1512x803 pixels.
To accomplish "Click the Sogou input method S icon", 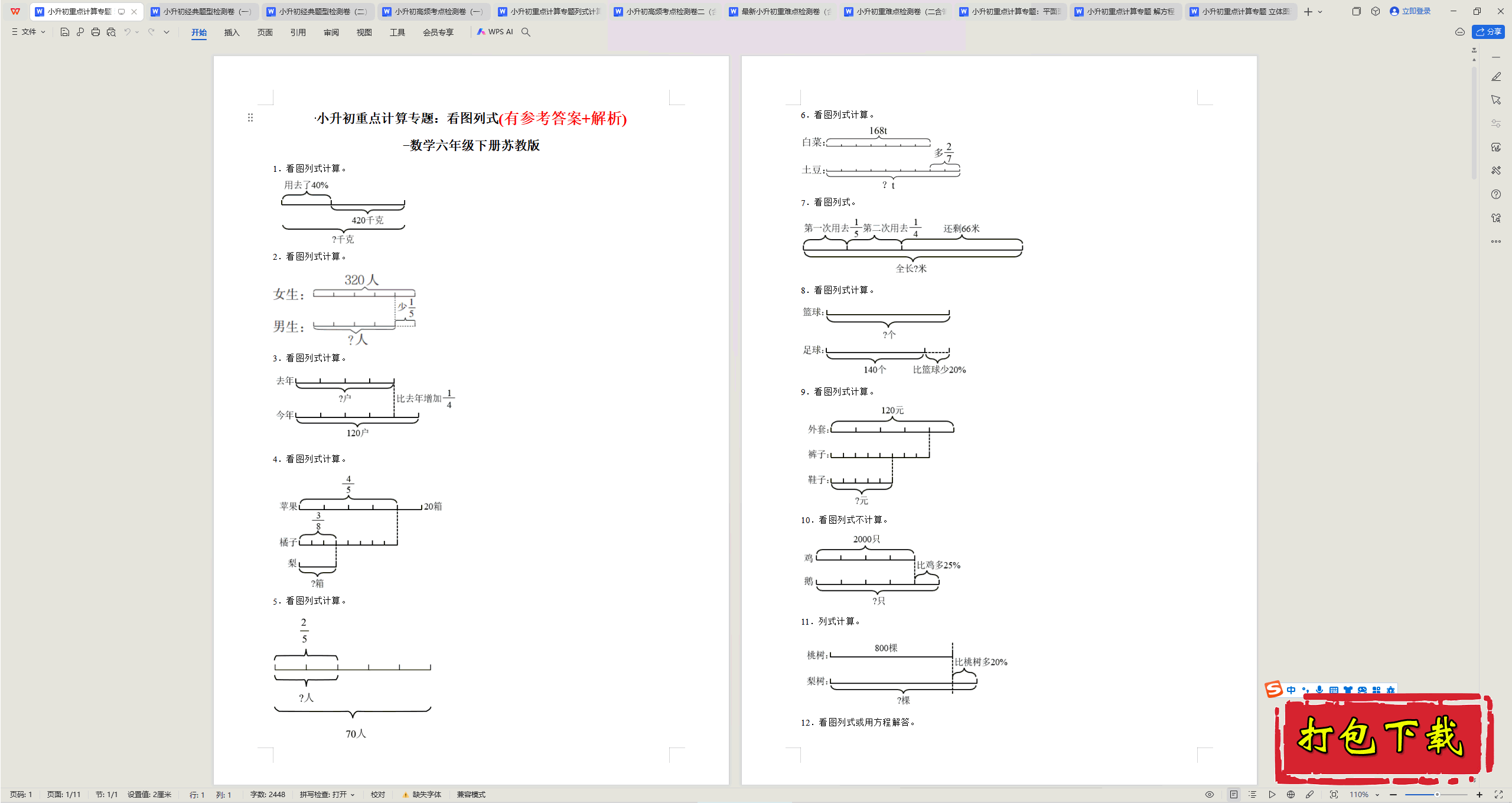I will coord(1274,689).
